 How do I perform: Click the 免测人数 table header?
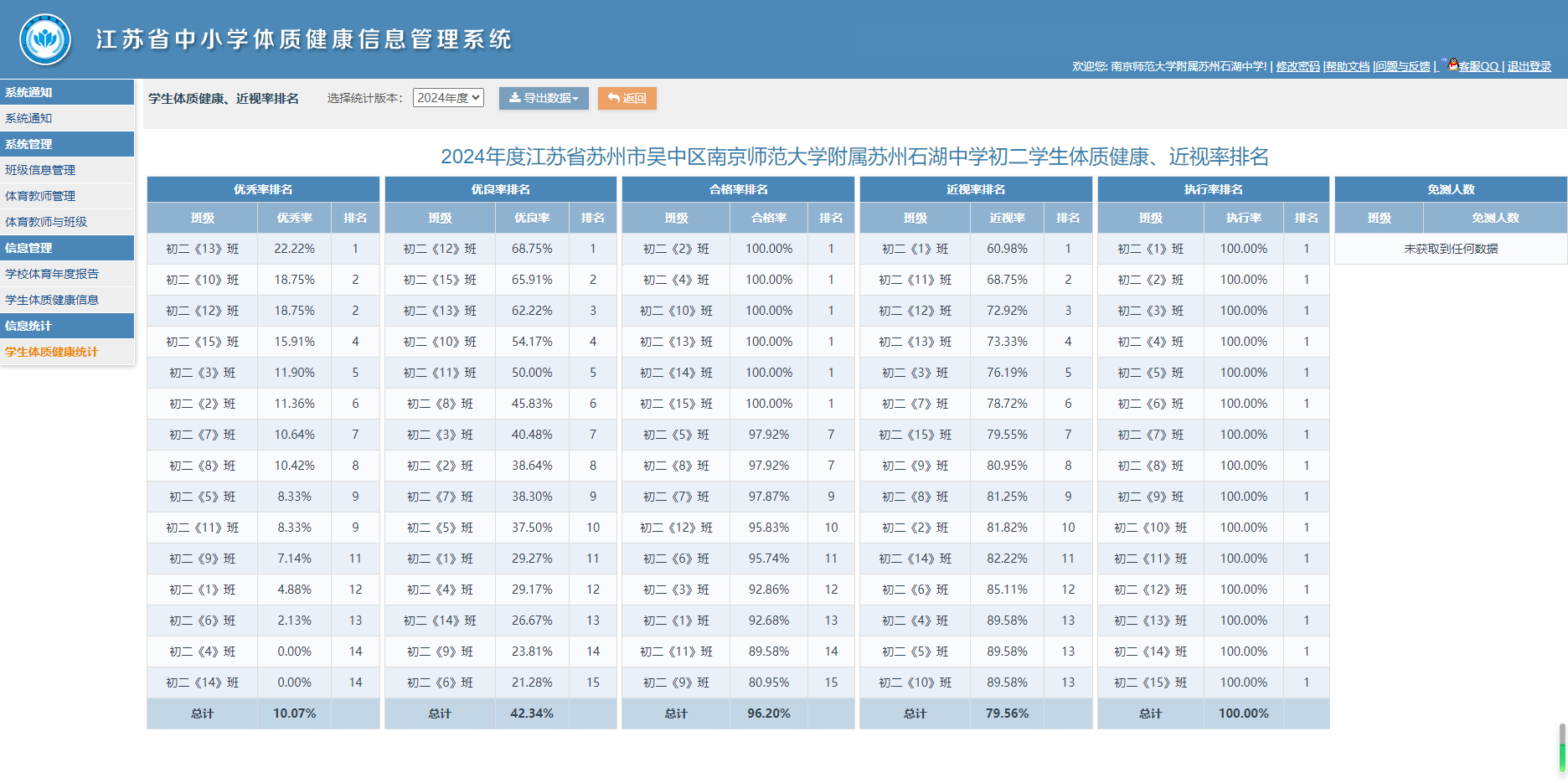point(1451,189)
